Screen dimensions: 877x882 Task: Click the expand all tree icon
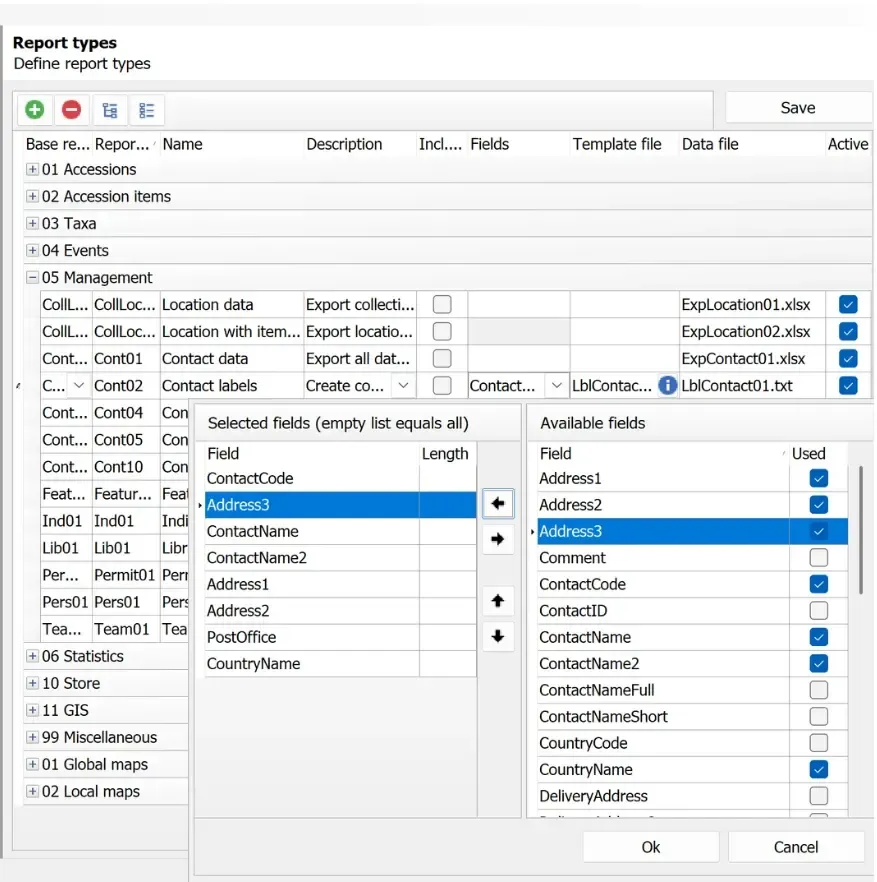110,110
